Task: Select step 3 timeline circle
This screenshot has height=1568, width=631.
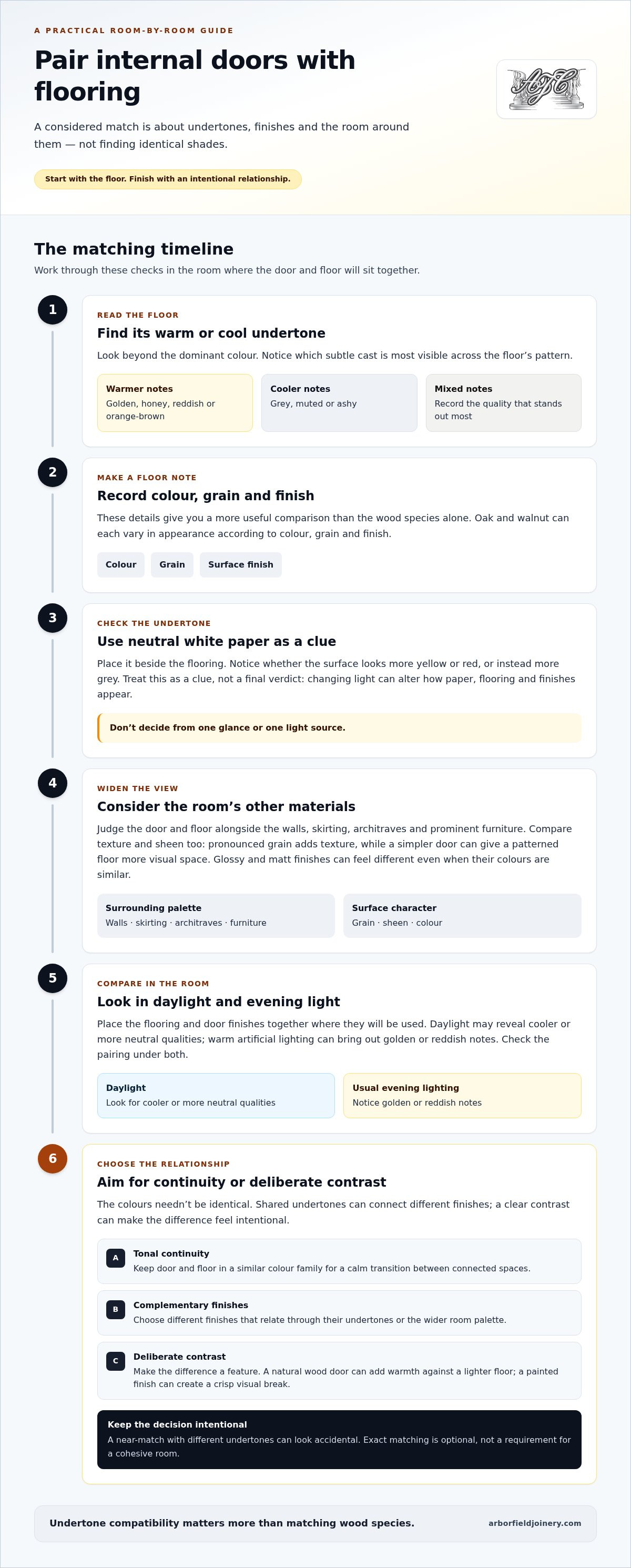Action: pos(53,618)
